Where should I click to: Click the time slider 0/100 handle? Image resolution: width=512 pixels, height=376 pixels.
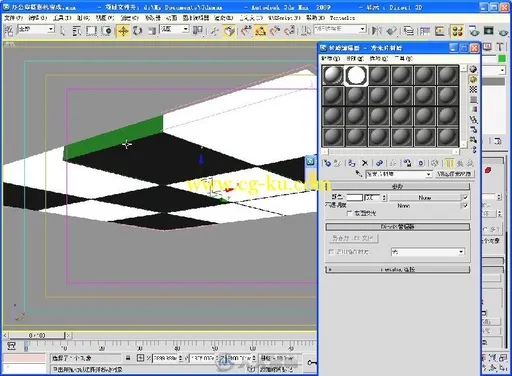point(37,335)
